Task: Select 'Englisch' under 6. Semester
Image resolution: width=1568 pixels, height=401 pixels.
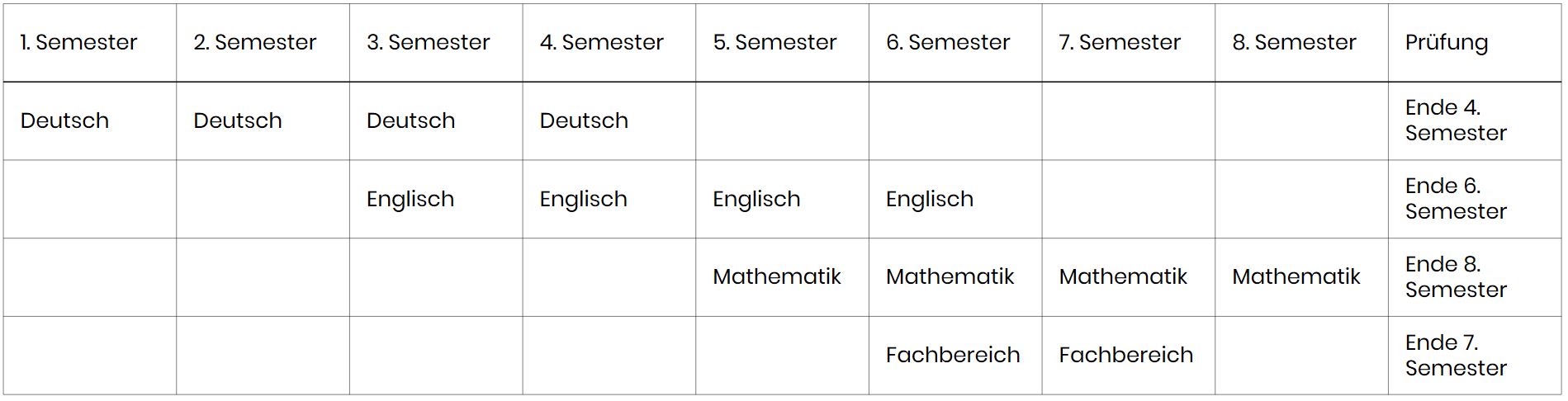Action: (x=930, y=199)
